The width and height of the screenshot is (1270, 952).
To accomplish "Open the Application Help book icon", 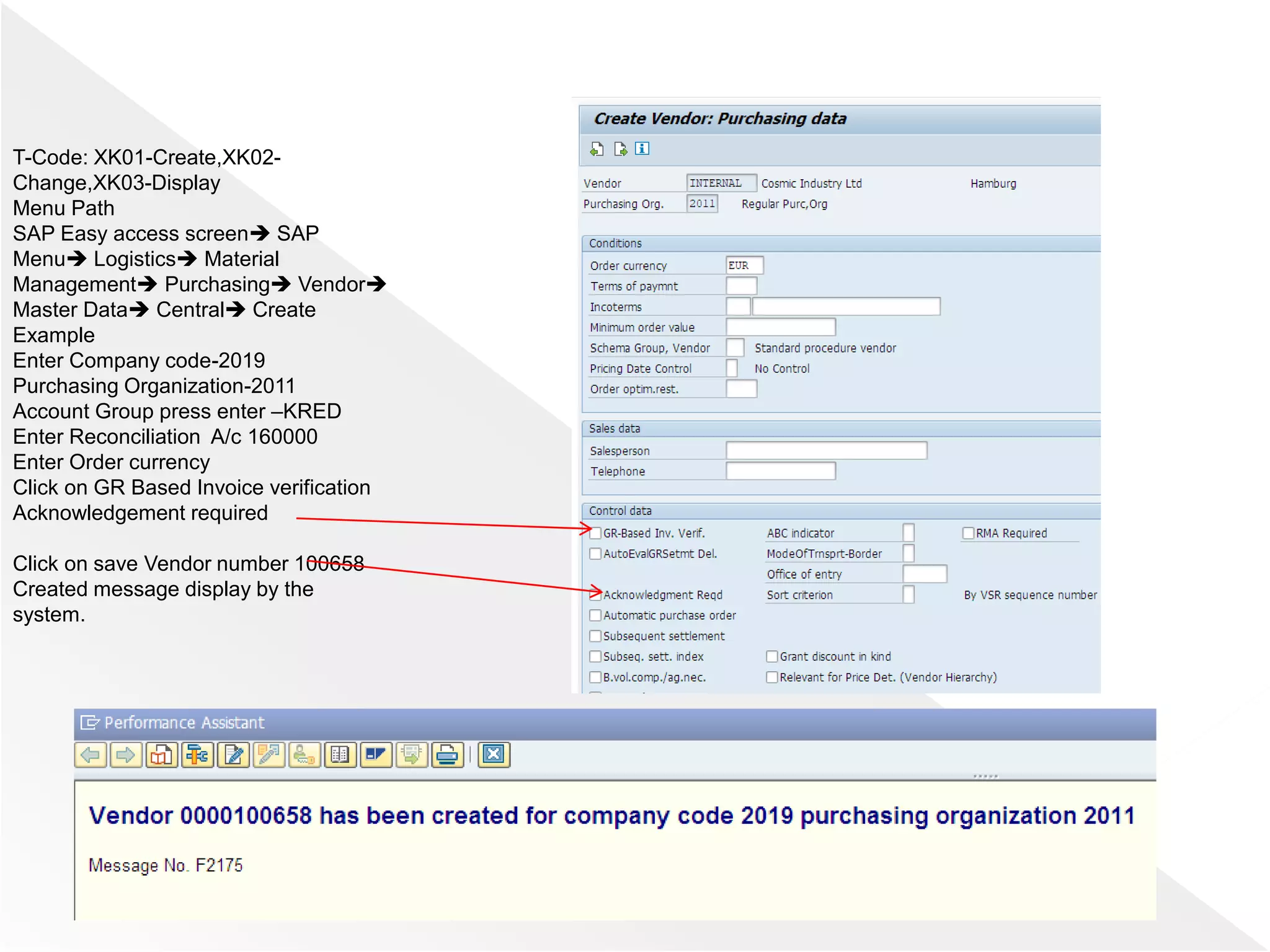I will pos(162,755).
